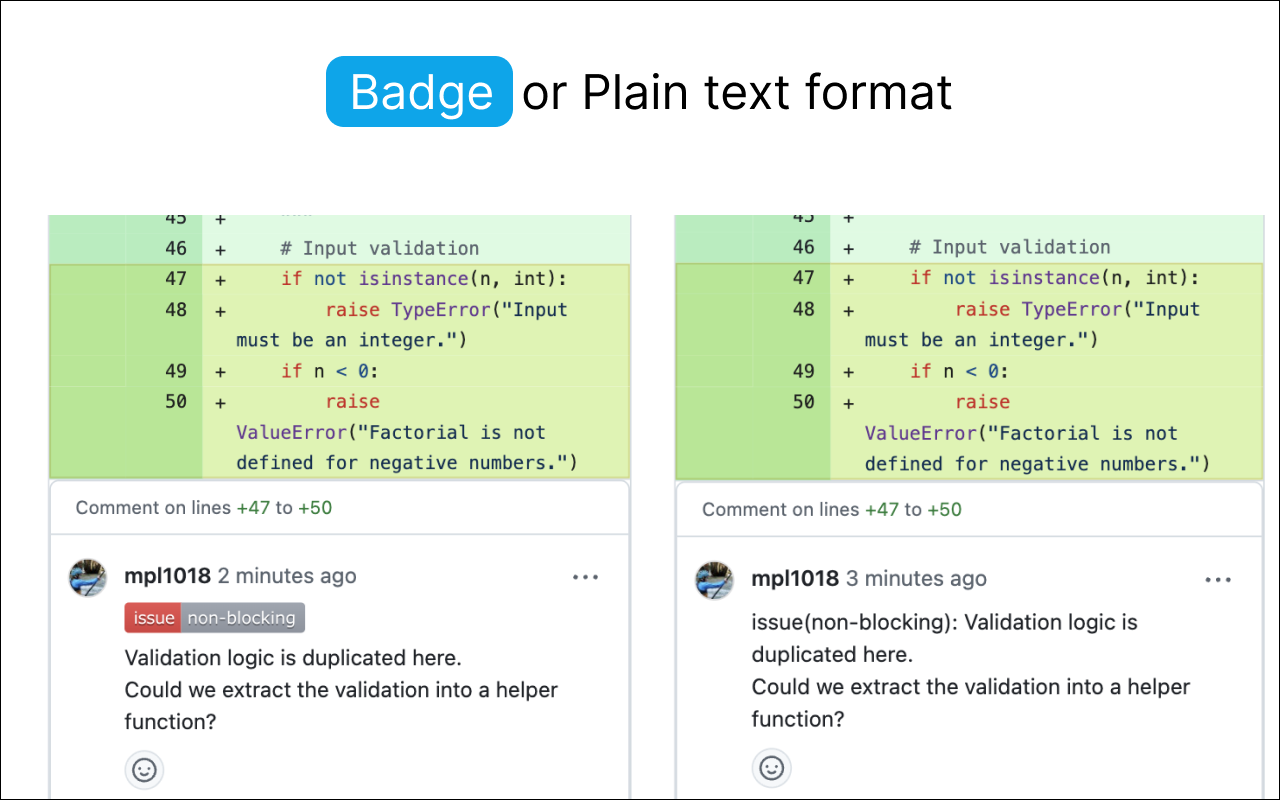Click the red "issue" badge label
This screenshot has height=800, width=1280.
coord(153,618)
